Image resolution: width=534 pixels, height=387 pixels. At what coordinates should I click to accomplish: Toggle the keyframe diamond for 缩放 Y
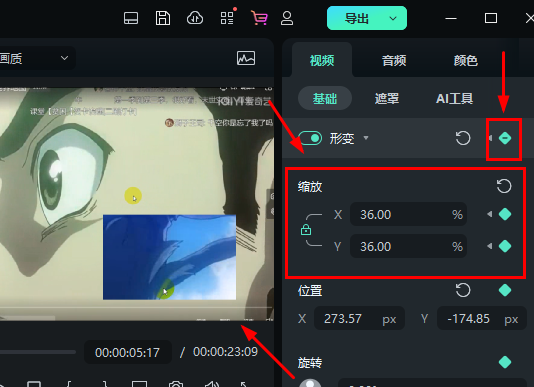click(505, 246)
